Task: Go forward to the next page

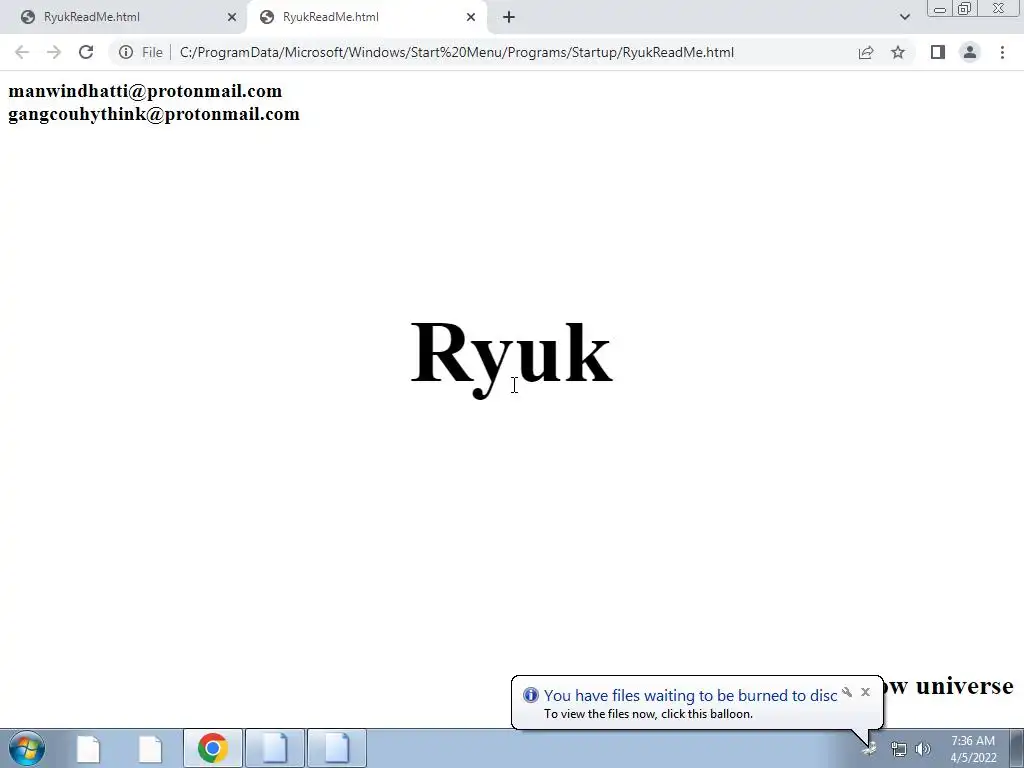Action: pos(54,52)
